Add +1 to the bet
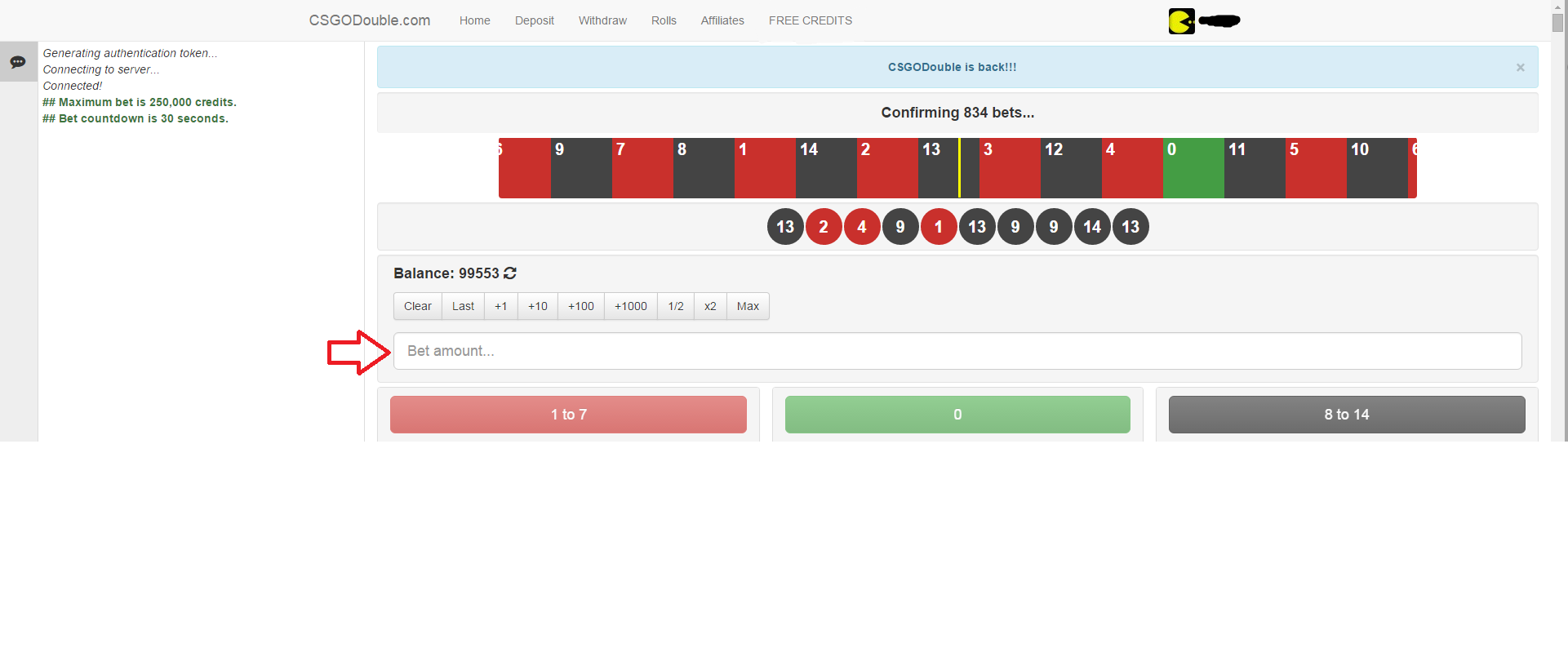This screenshot has width=1568, height=666. click(x=501, y=306)
